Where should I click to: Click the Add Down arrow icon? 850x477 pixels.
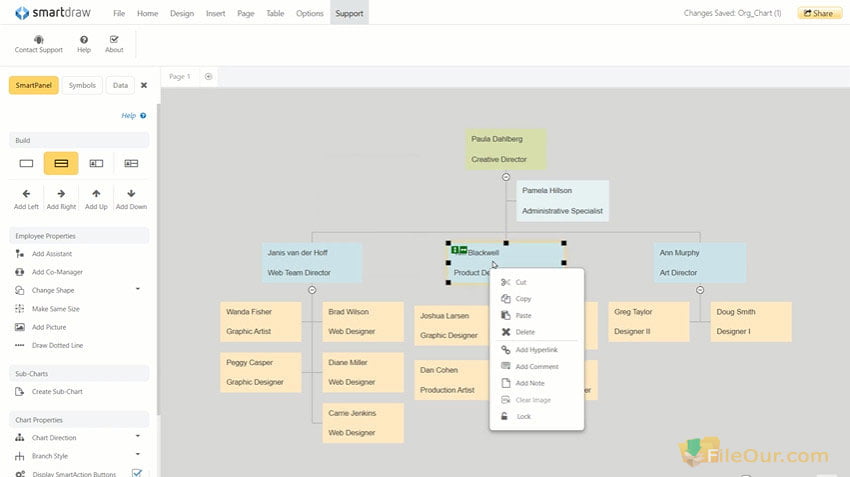(x=131, y=194)
